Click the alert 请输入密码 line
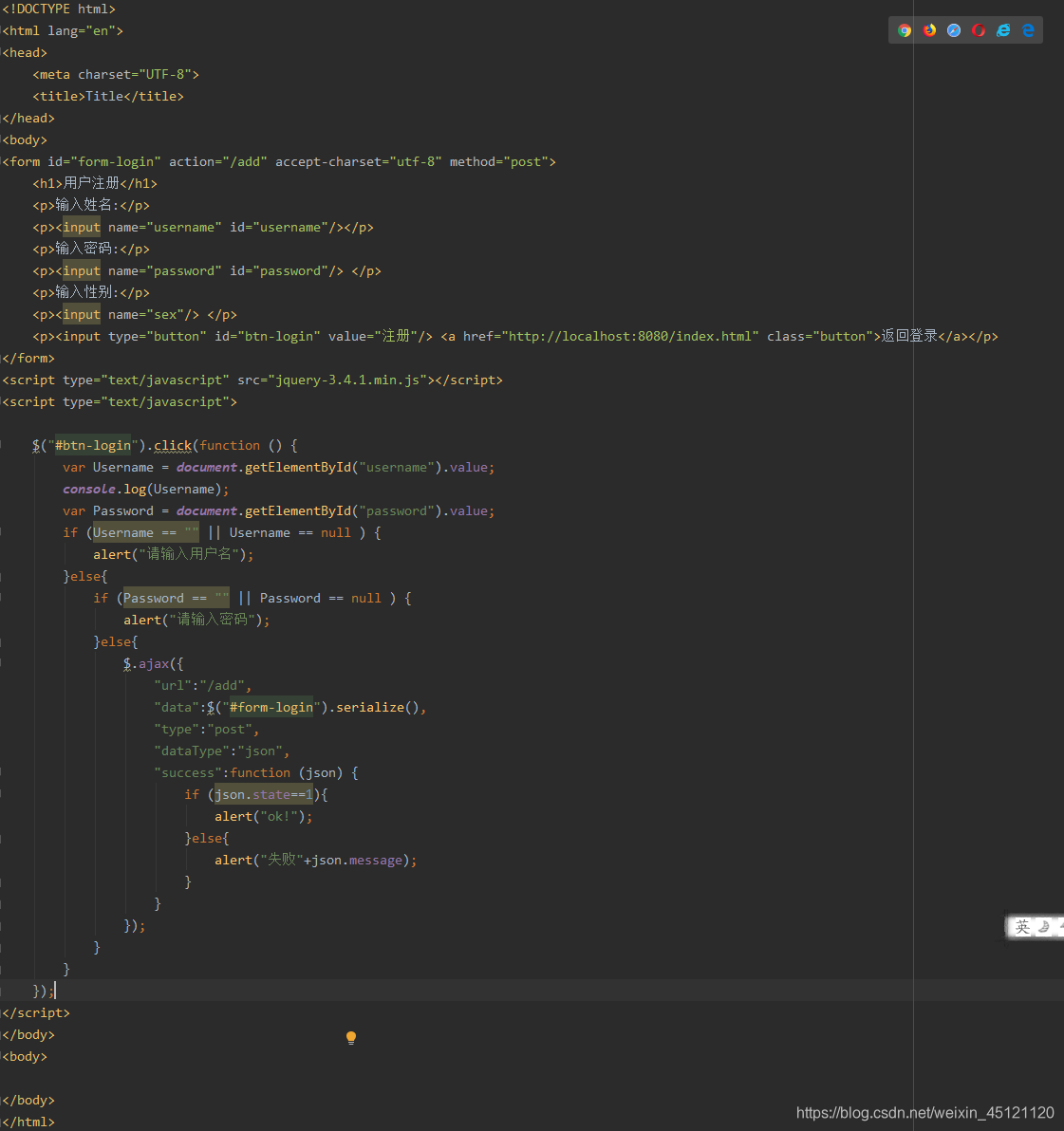This screenshot has width=1064, height=1131. coord(196,620)
